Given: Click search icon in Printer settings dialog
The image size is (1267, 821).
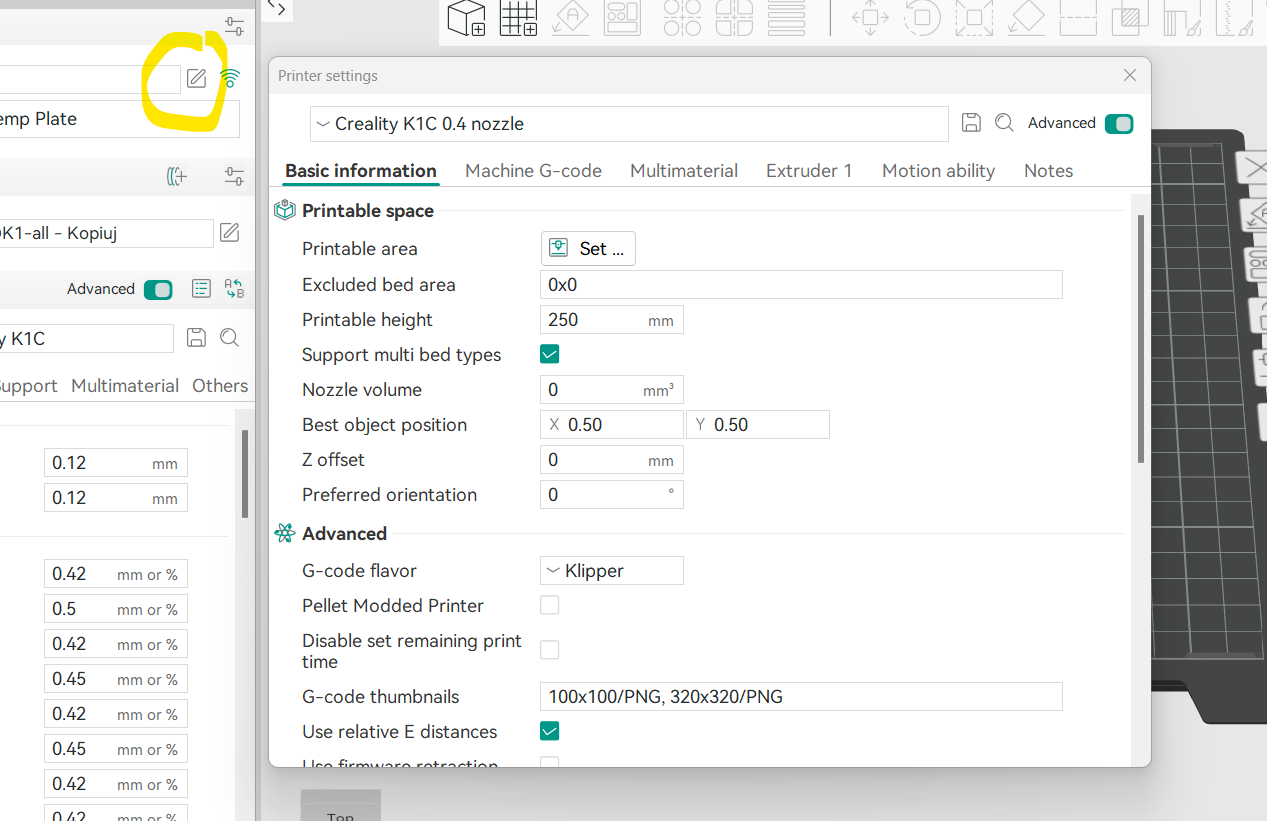Looking at the screenshot, I should [x=1004, y=123].
